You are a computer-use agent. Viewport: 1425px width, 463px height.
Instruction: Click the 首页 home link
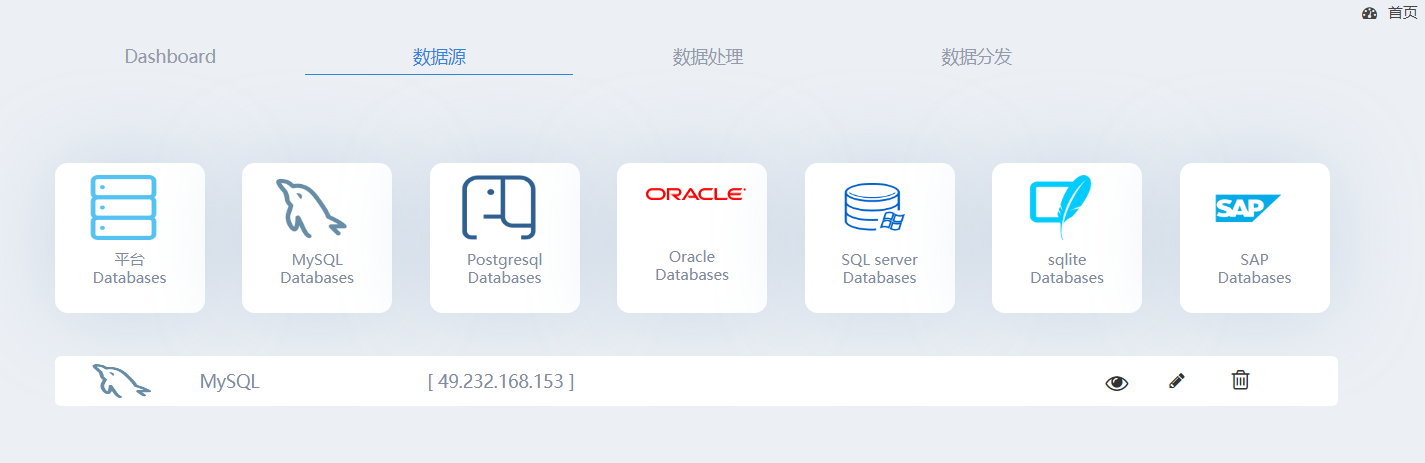click(1402, 13)
